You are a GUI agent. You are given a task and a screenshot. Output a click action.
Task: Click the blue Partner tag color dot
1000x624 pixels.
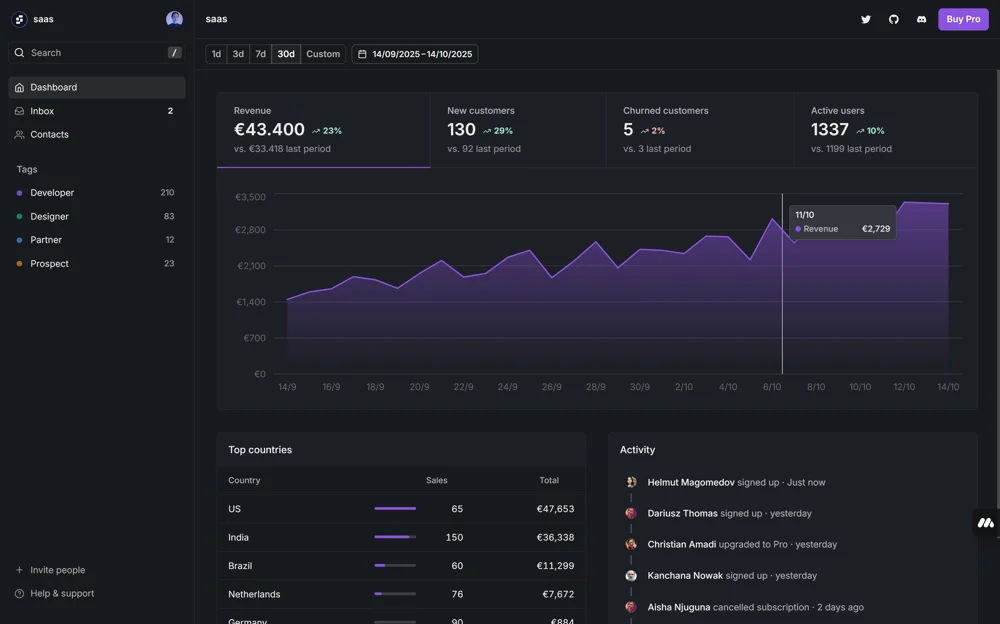click(19, 240)
